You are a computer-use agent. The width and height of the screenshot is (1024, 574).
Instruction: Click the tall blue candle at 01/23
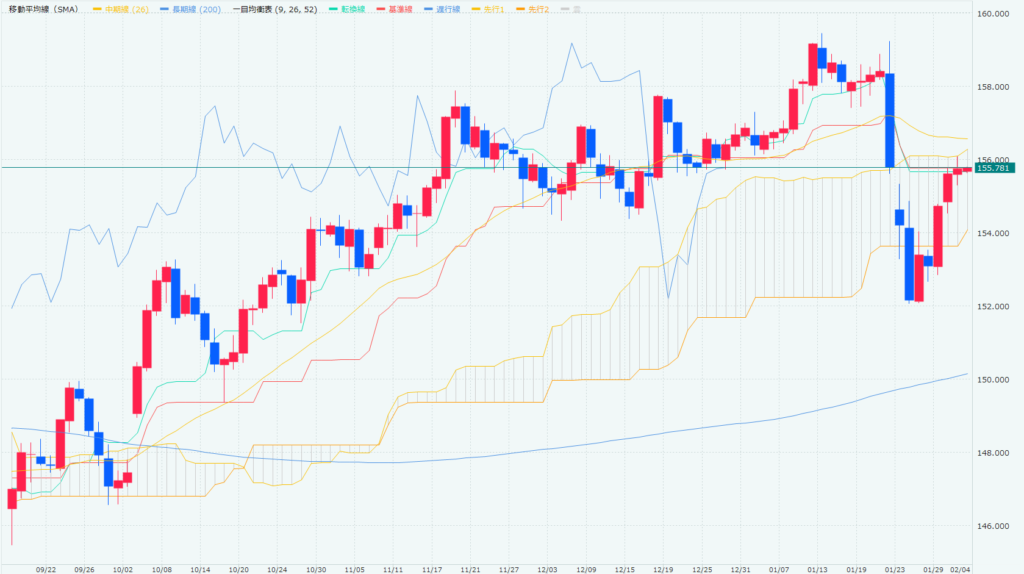[889, 120]
